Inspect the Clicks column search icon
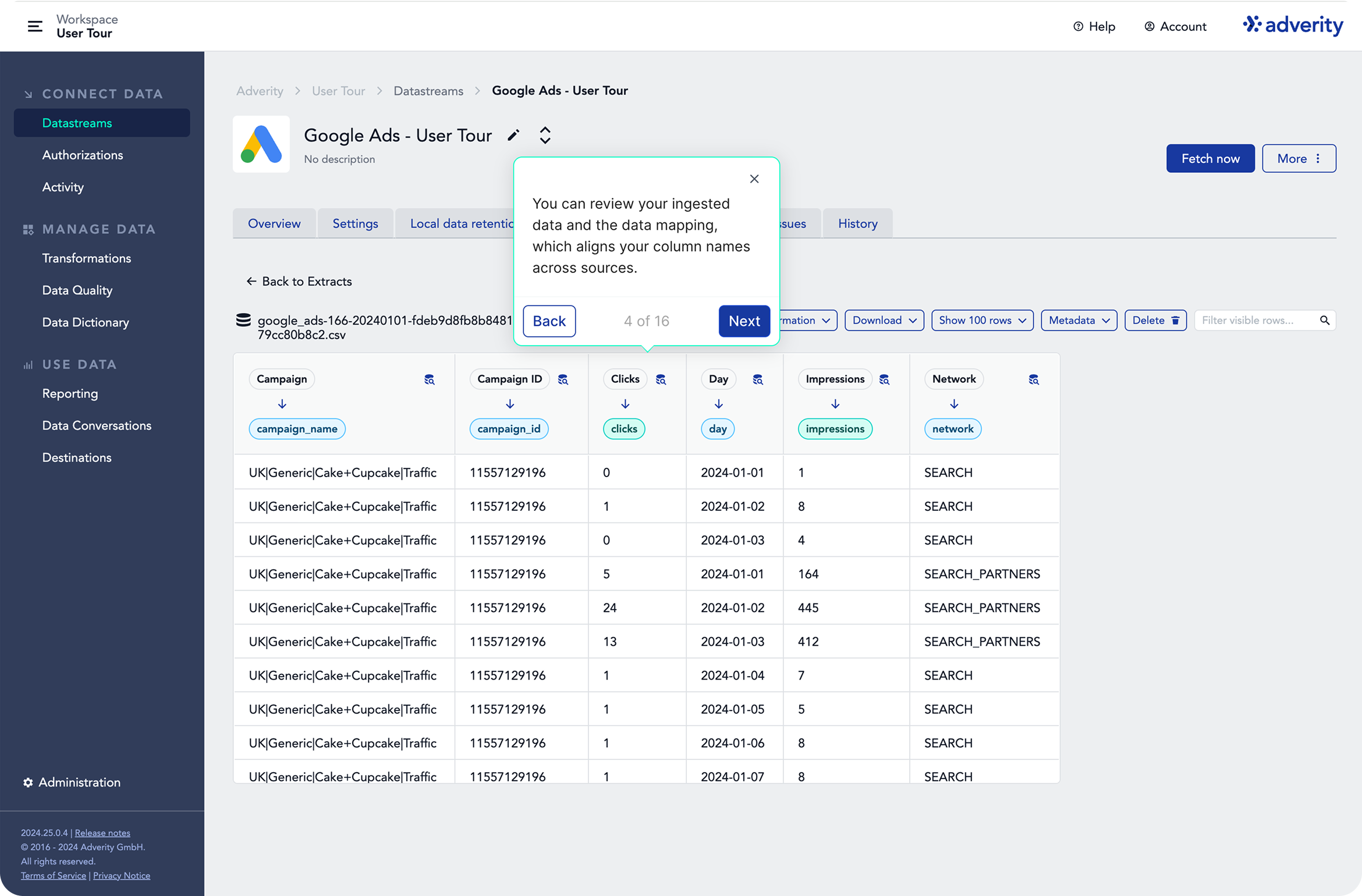Screen dimensions: 1362x896 coord(661,379)
